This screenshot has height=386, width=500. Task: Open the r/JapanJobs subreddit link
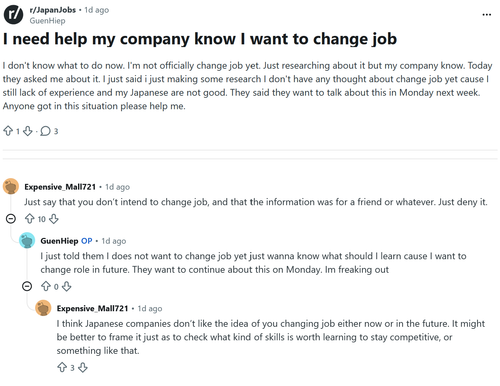click(53, 10)
